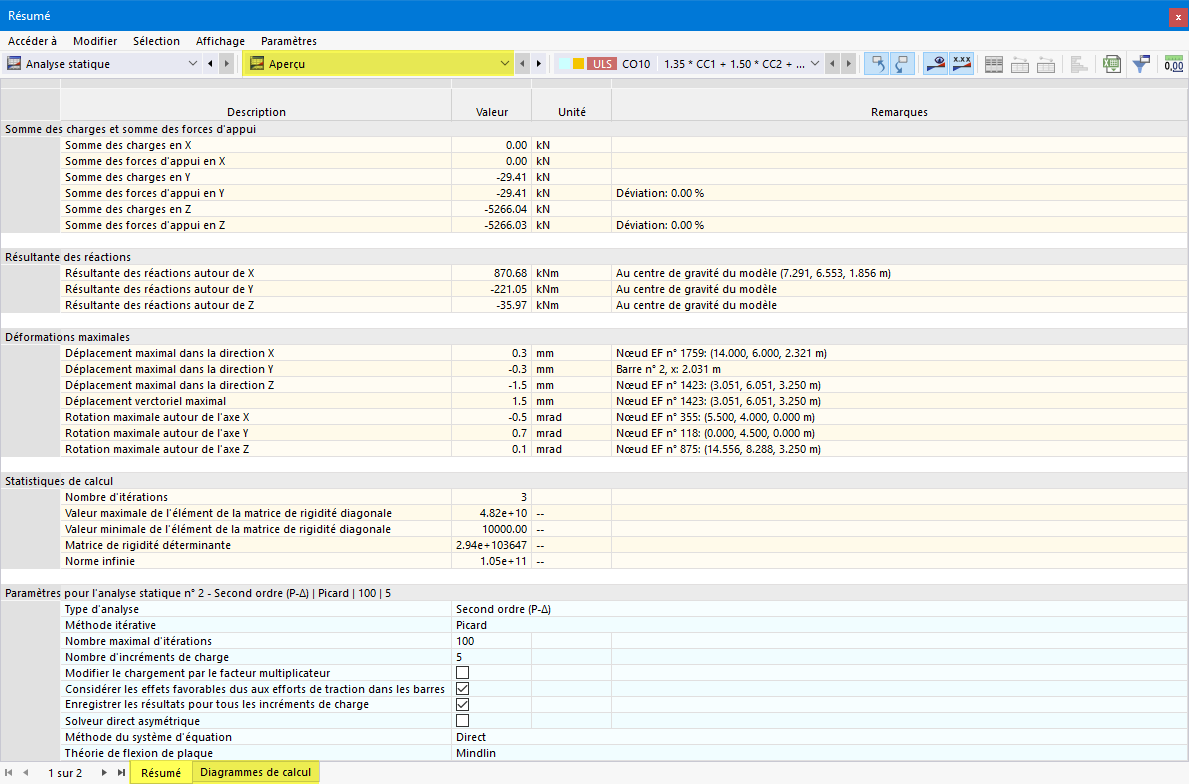Viewport: 1189px width, 784px height.
Task: Click the Unité column header
Action: click(572, 111)
